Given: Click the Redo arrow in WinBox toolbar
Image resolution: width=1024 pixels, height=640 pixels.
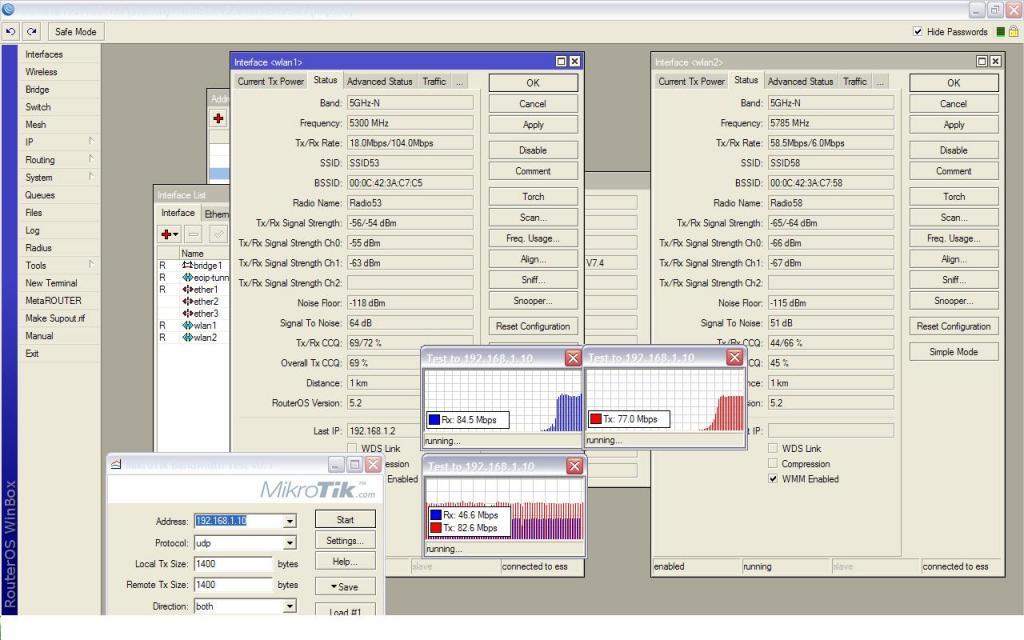Looking at the screenshot, I should coord(32,31).
